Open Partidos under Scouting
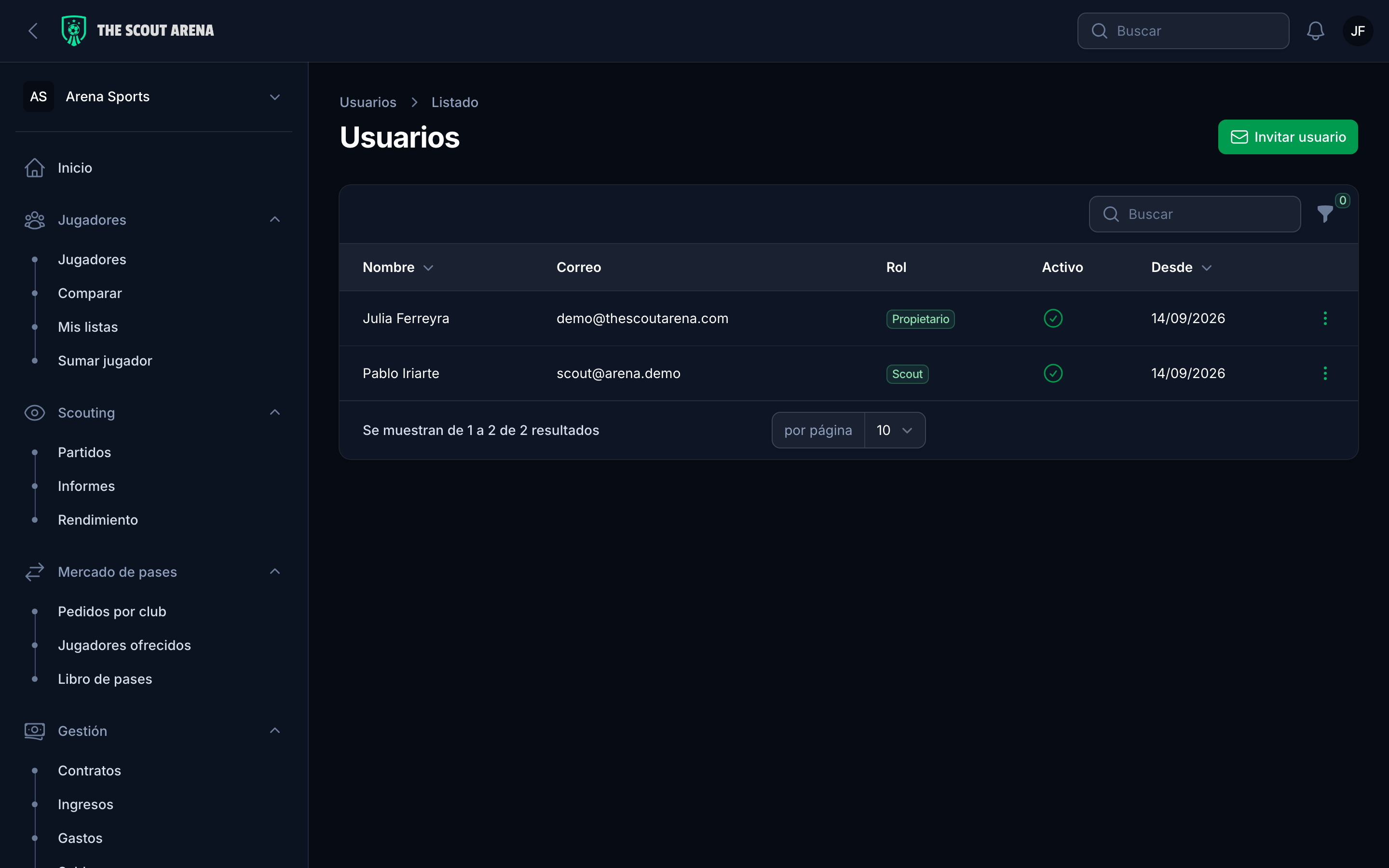Viewport: 1389px width, 868px height. pos(84,452)
